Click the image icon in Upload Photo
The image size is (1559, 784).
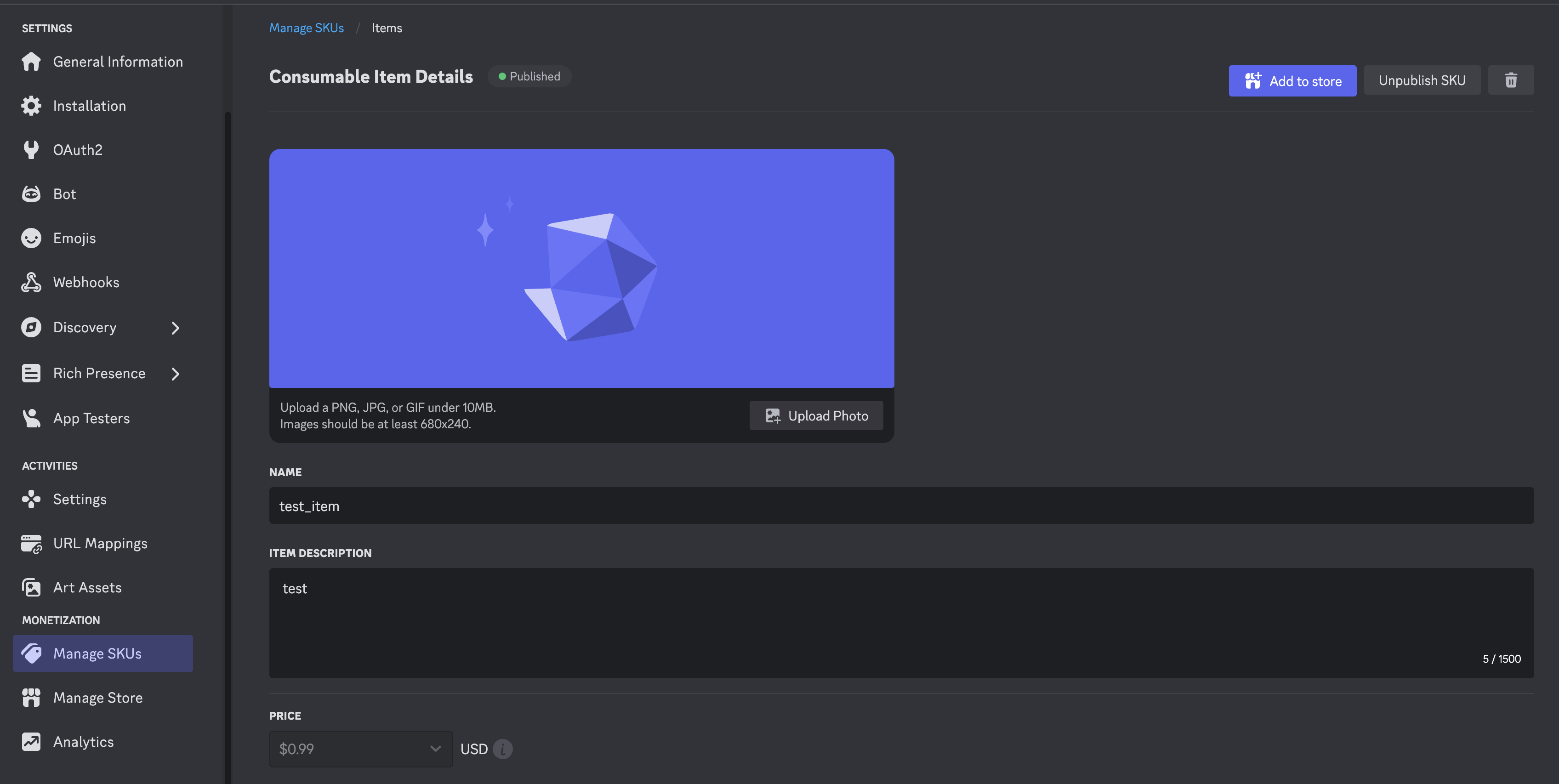tap(772, 415)
